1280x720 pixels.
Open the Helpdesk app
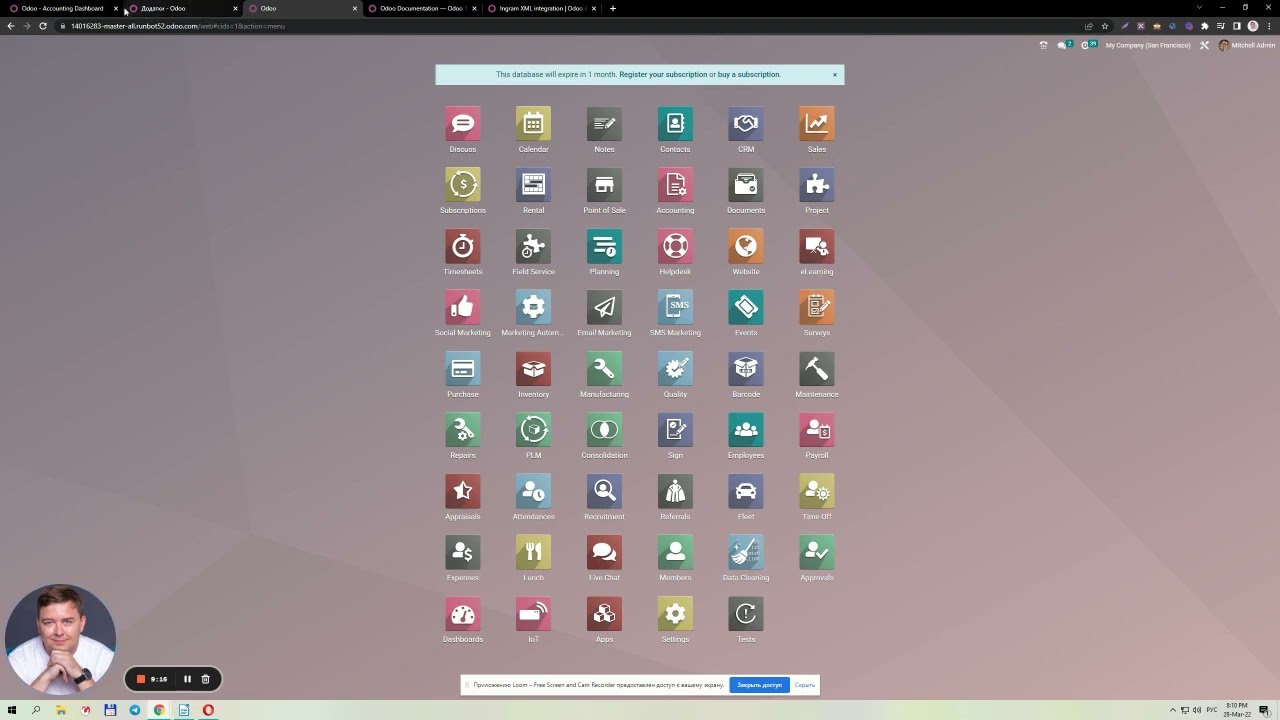pyautogui.click(x=675, y=246)
